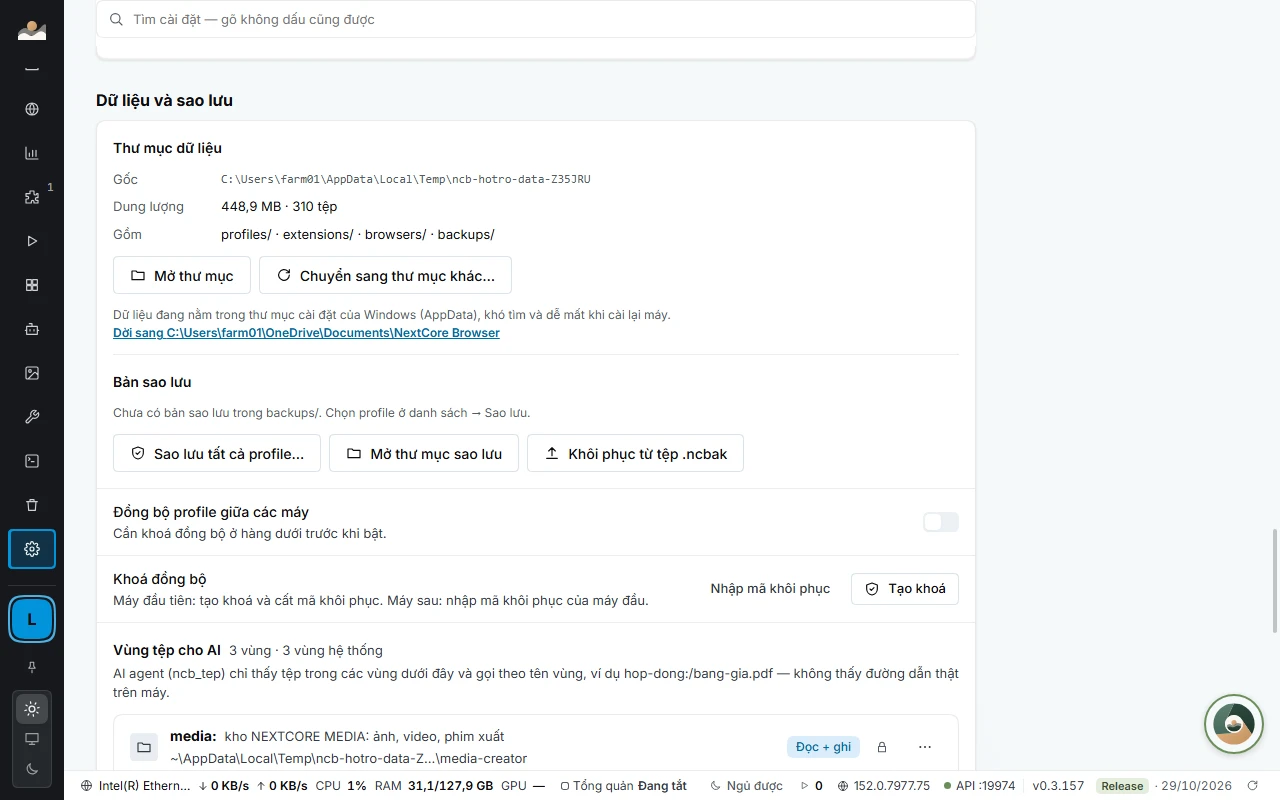This screenshot has height=800, width=1280.
Task: Open the L user profile avatar
Action: [32, 620]
